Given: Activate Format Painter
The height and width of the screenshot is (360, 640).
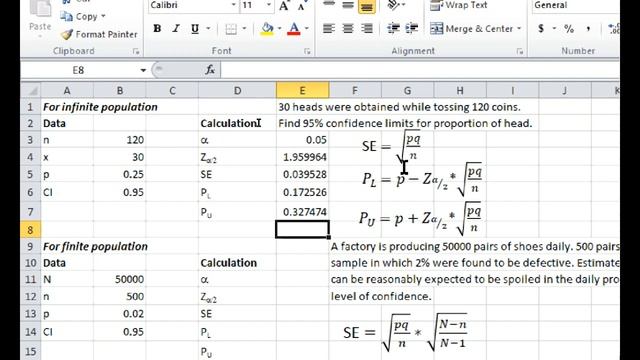Looking at the screenshot, I should click(x=99, y=34).
